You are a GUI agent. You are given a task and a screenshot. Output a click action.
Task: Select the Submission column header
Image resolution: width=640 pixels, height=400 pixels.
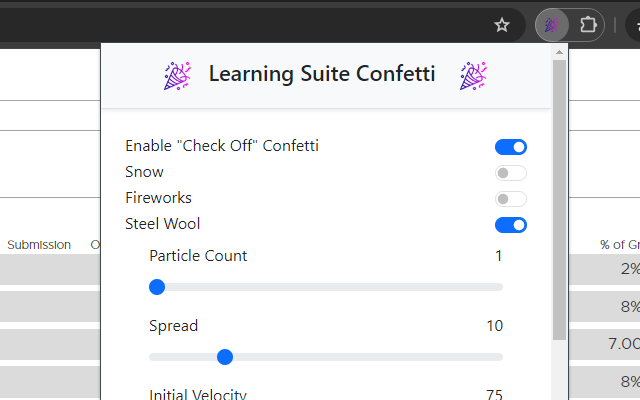click(39, 245)
